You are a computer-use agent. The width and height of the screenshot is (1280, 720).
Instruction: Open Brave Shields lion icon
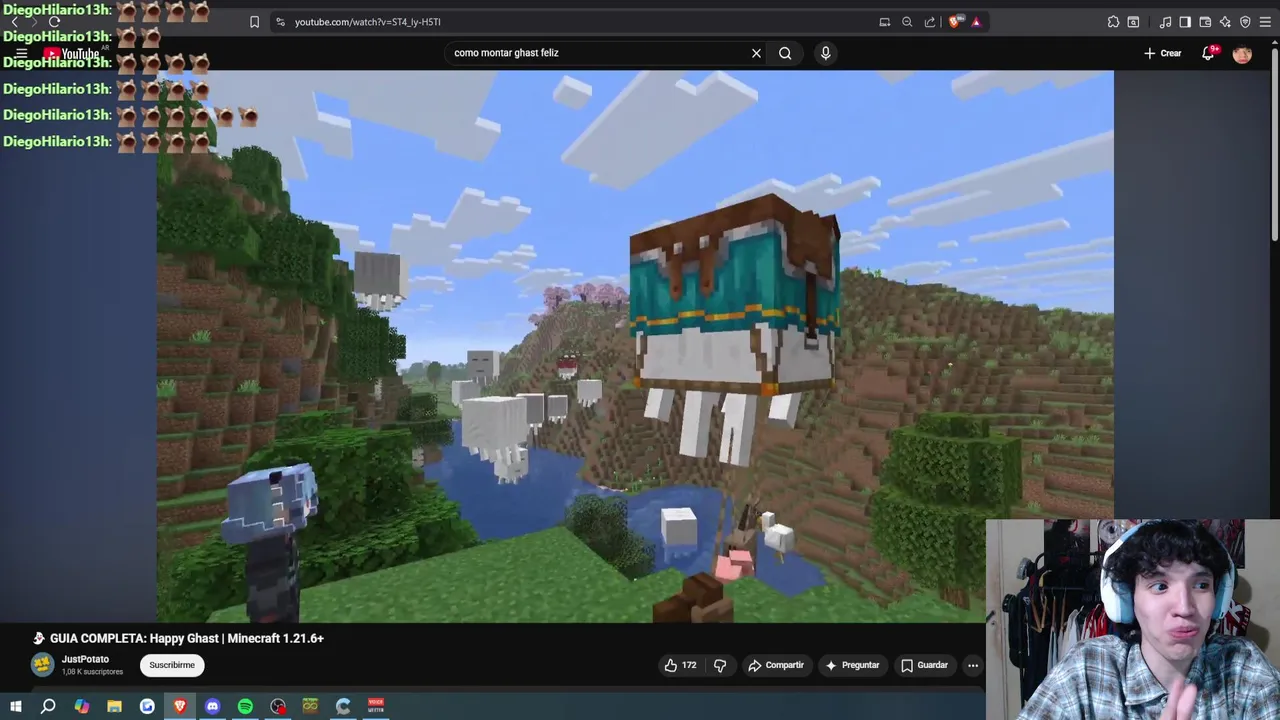click(x=955, y=22)
